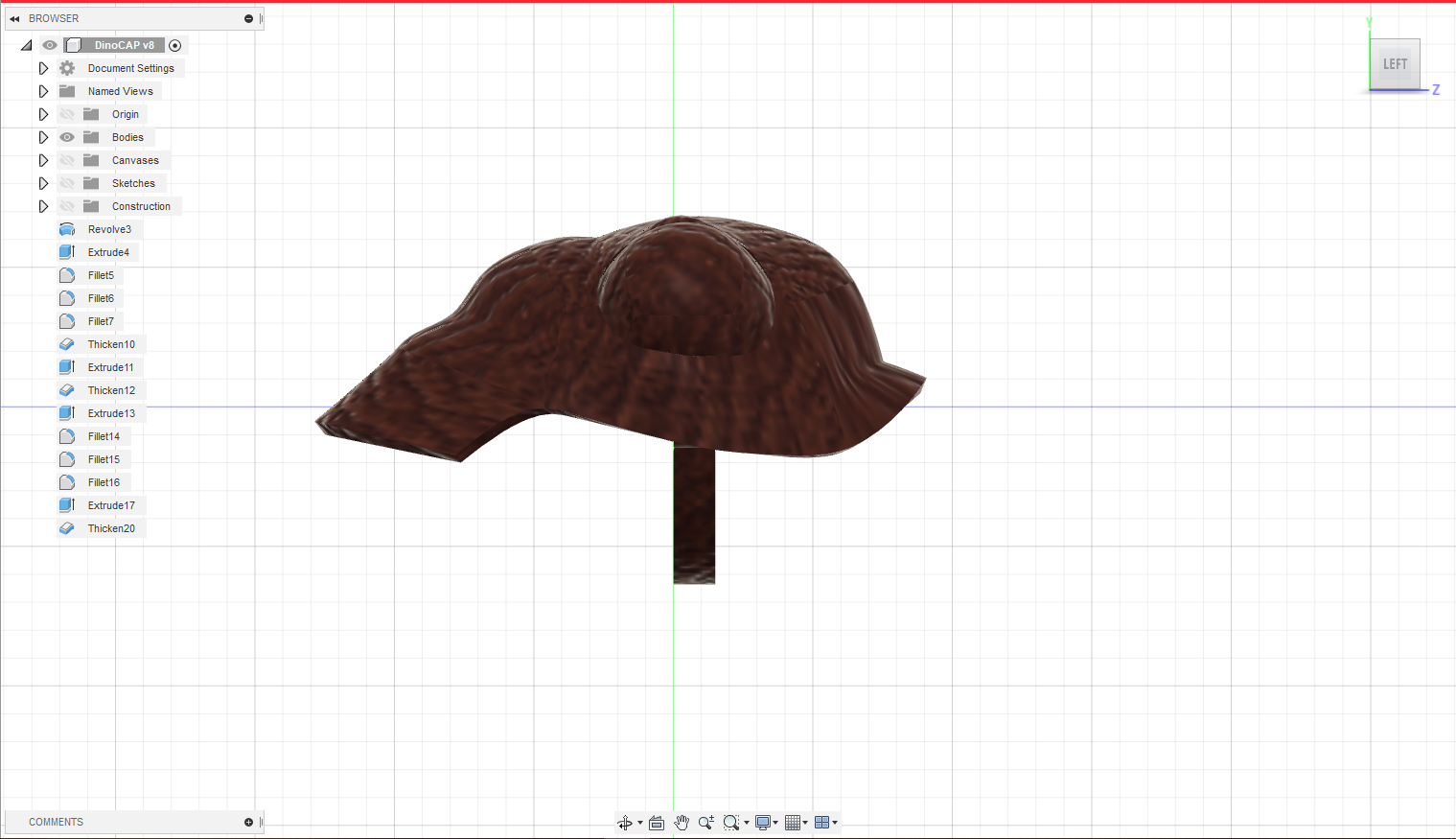Select the Pan hand tool
This screenshot has width=1456, height=839.
click(682, 823)
